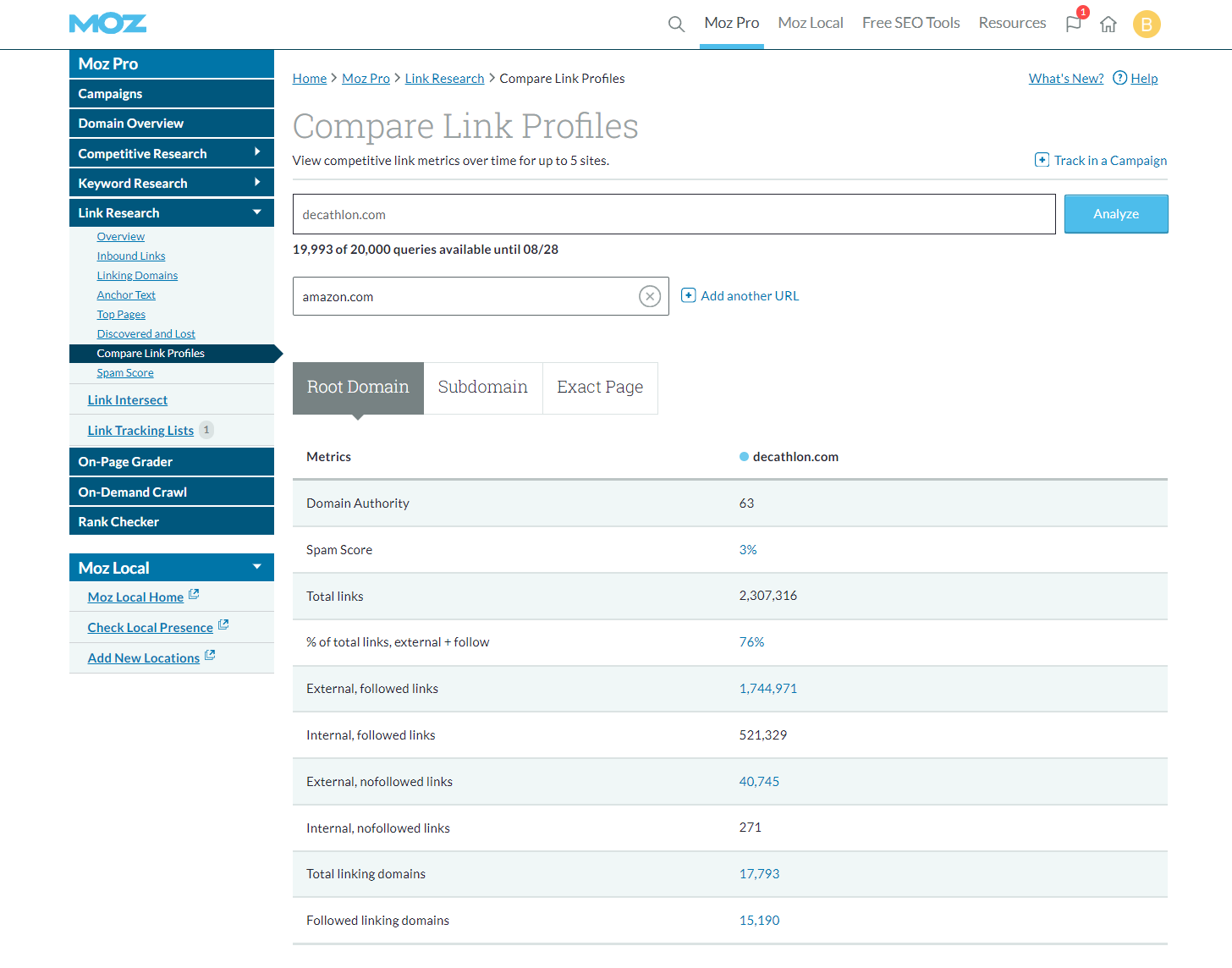Open Rank Checker in the sidebar
1232x968 pixels.
pos(172,522)
